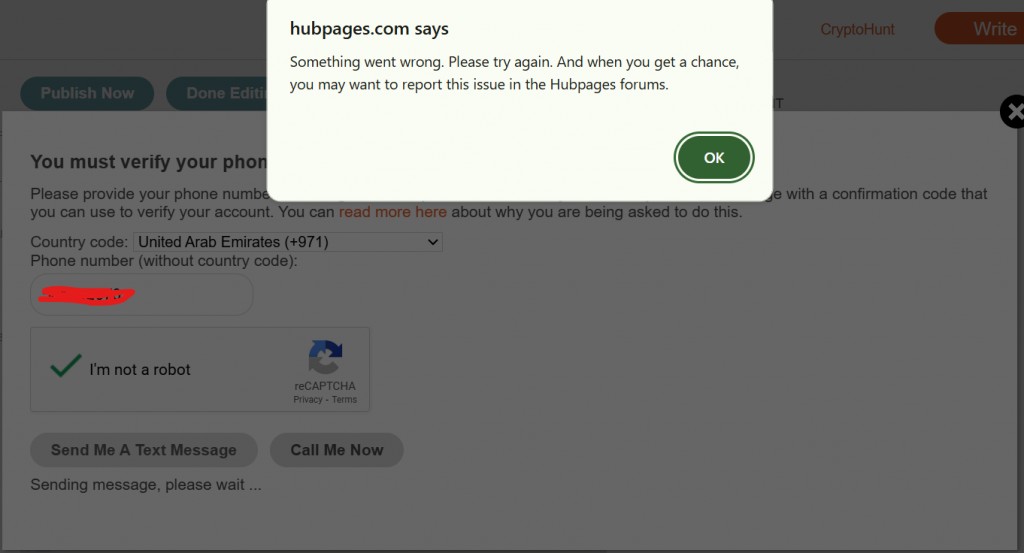This screenshot has width=1024, height=553.
Task: Click Send Me A Text Message
Action: (144, 450)
